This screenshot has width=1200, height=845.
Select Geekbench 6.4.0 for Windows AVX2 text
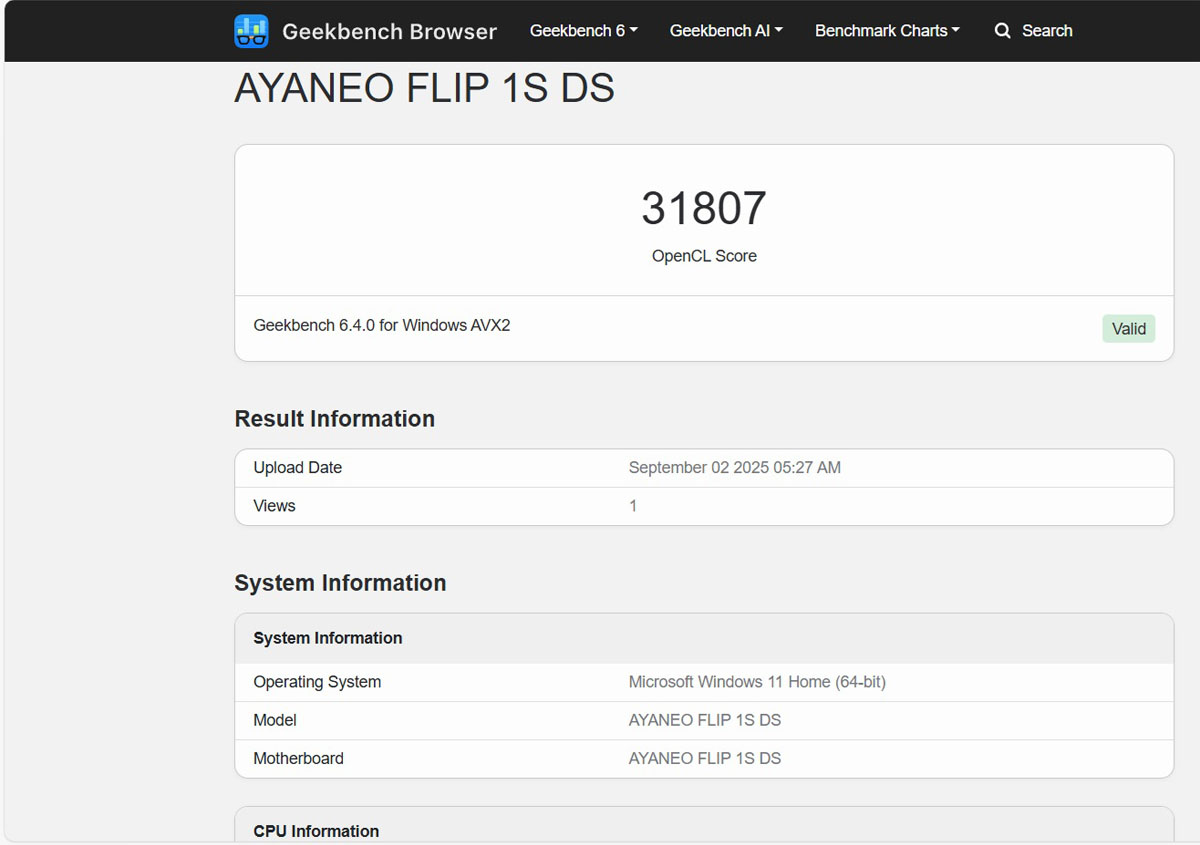point(382,325)
